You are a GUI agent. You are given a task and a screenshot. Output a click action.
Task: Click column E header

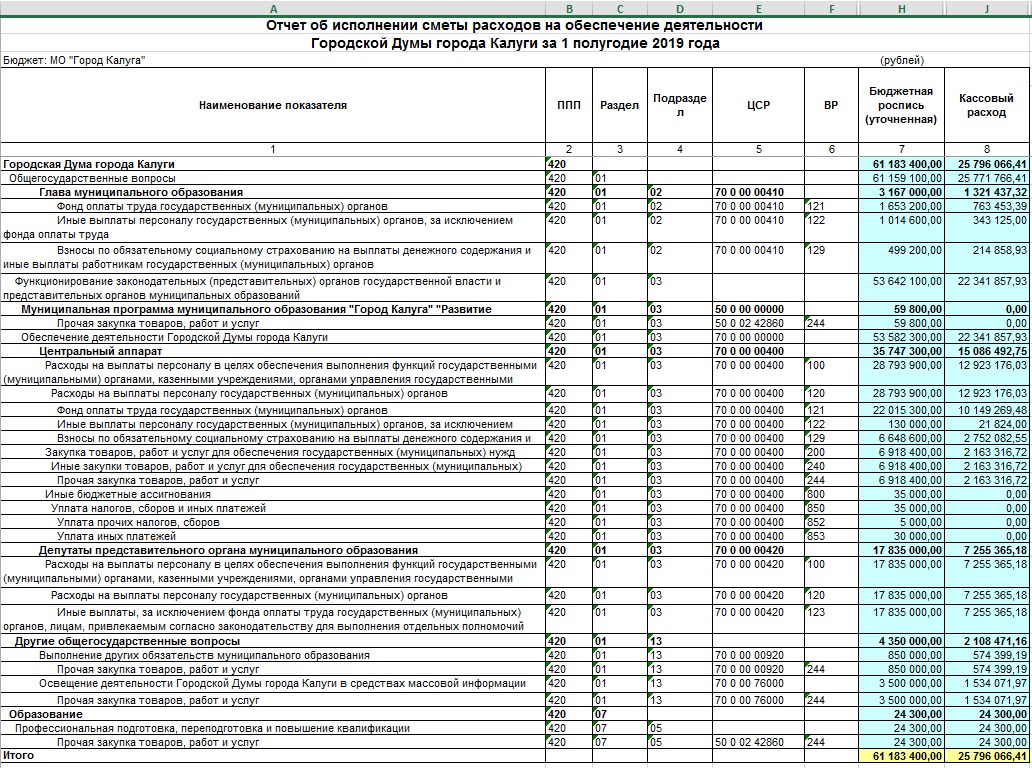pyautogui.click(x=758, y=9)
